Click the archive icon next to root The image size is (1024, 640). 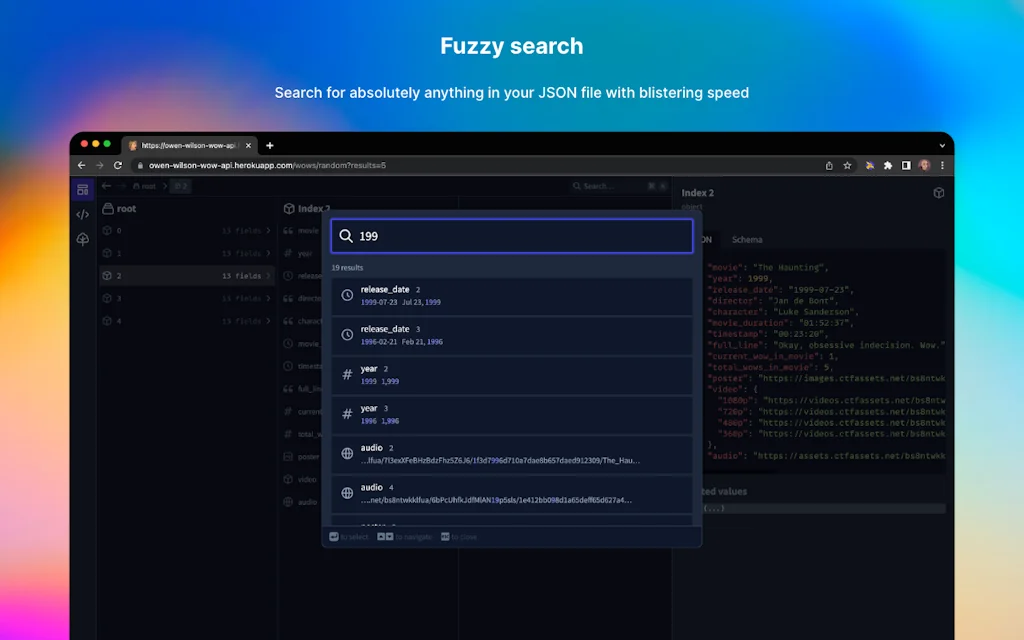109,208
